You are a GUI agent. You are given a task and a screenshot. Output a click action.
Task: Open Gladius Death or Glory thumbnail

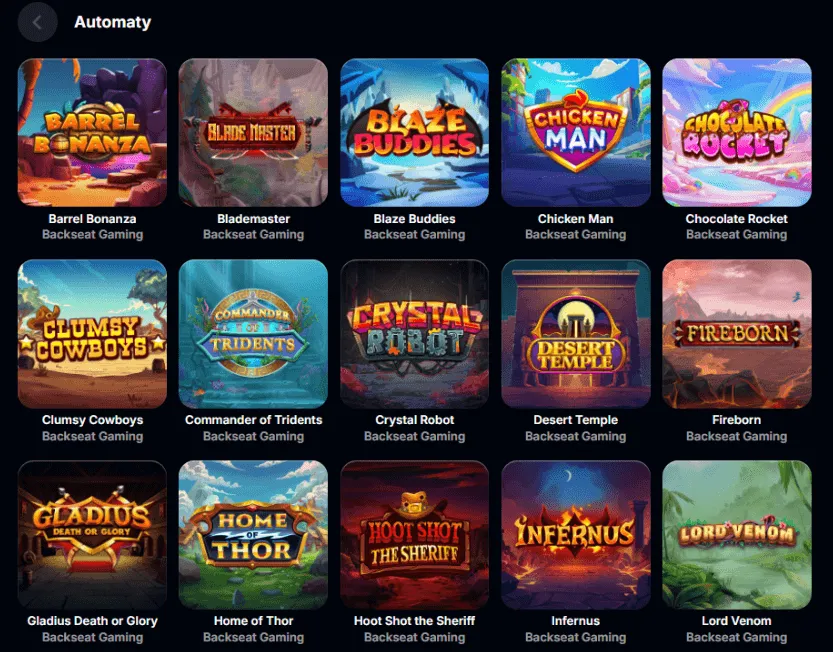(x=92, y=535)
